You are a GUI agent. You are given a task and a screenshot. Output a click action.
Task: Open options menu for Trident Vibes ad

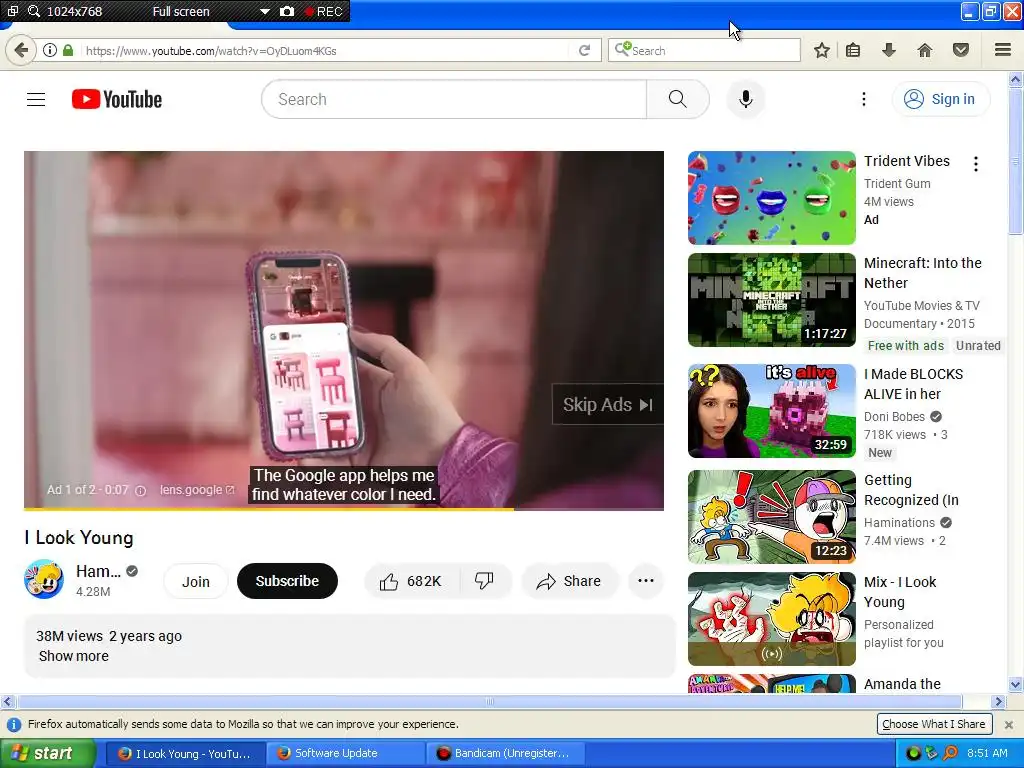pos(976,164)
